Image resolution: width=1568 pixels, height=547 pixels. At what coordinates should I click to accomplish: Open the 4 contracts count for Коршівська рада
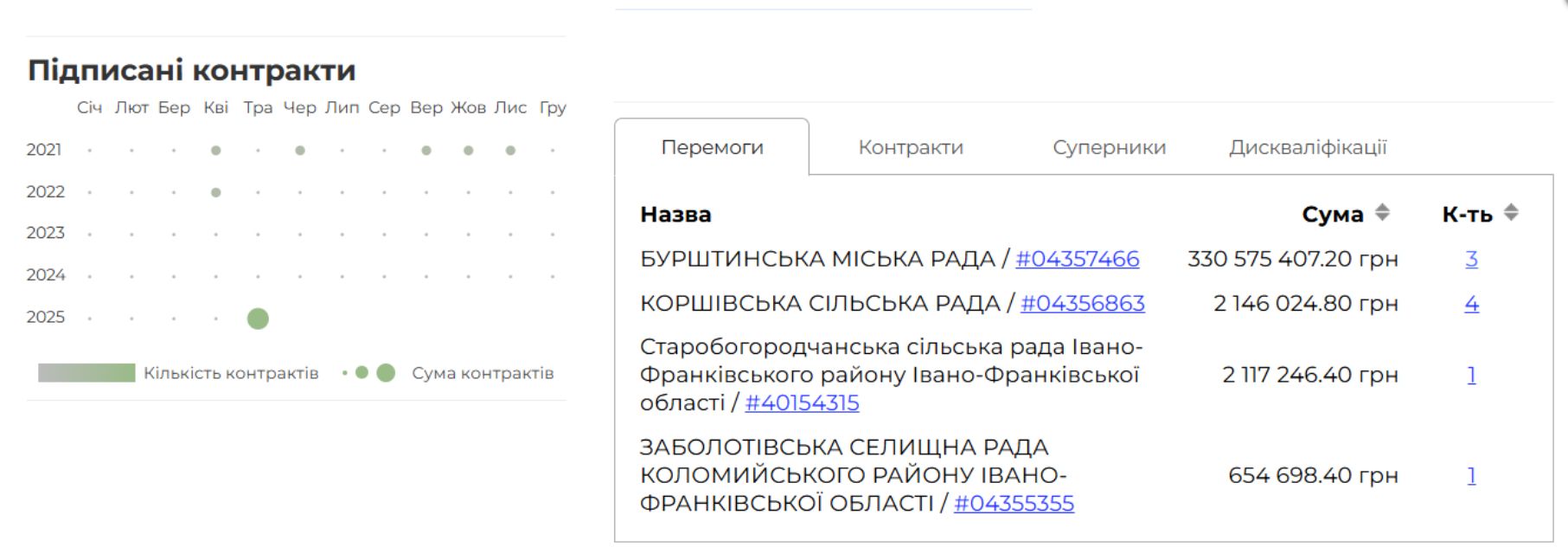1471,304
